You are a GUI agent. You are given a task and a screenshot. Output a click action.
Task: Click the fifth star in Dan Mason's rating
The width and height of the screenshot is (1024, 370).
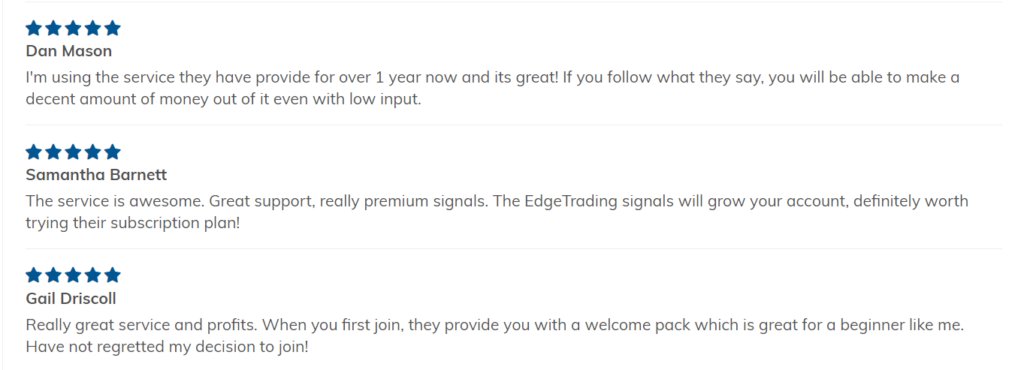click(112, 28)
